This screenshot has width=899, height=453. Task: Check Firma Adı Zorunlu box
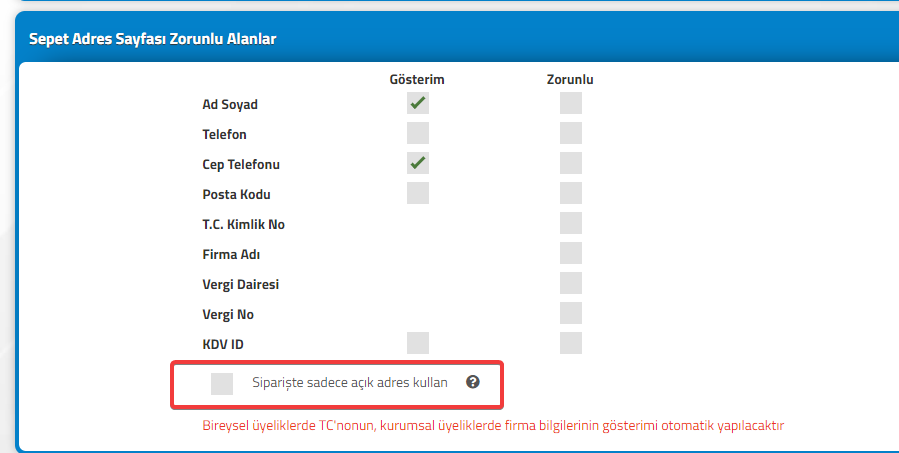point(571,253)
